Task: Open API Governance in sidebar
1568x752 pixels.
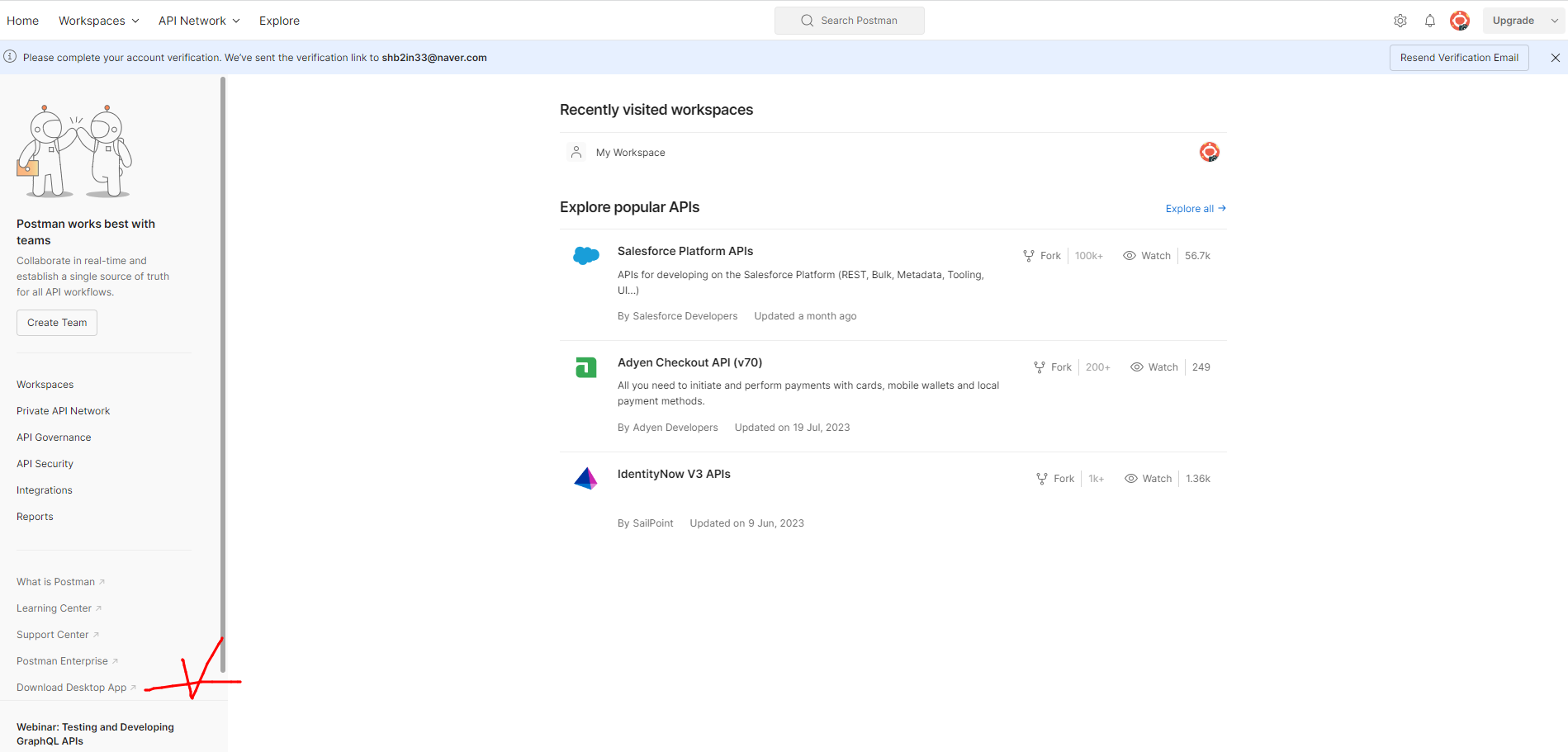Action: click(x=54, y=437)
